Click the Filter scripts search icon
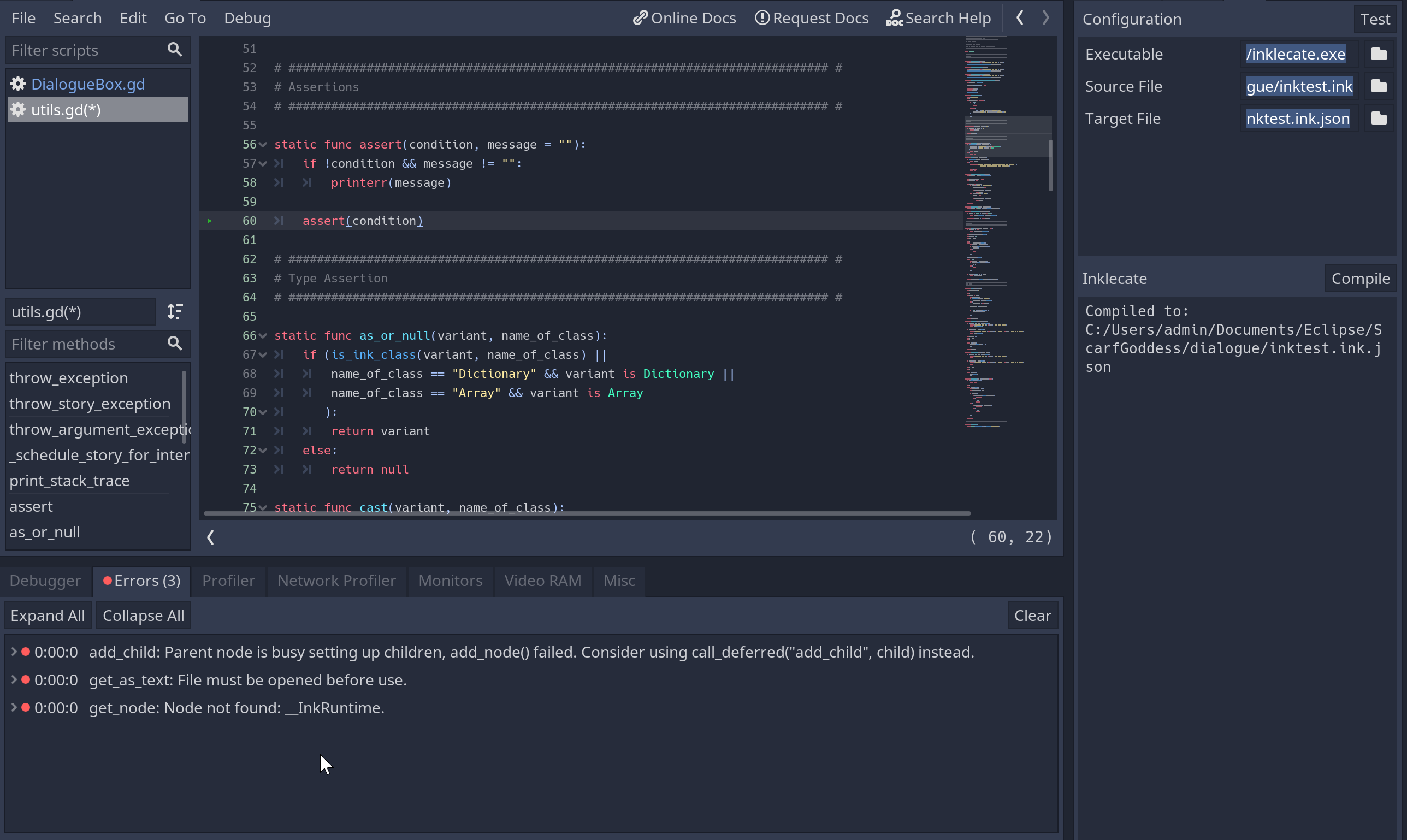The width and height of the screenshot is (1407, 840). point(175,50)
